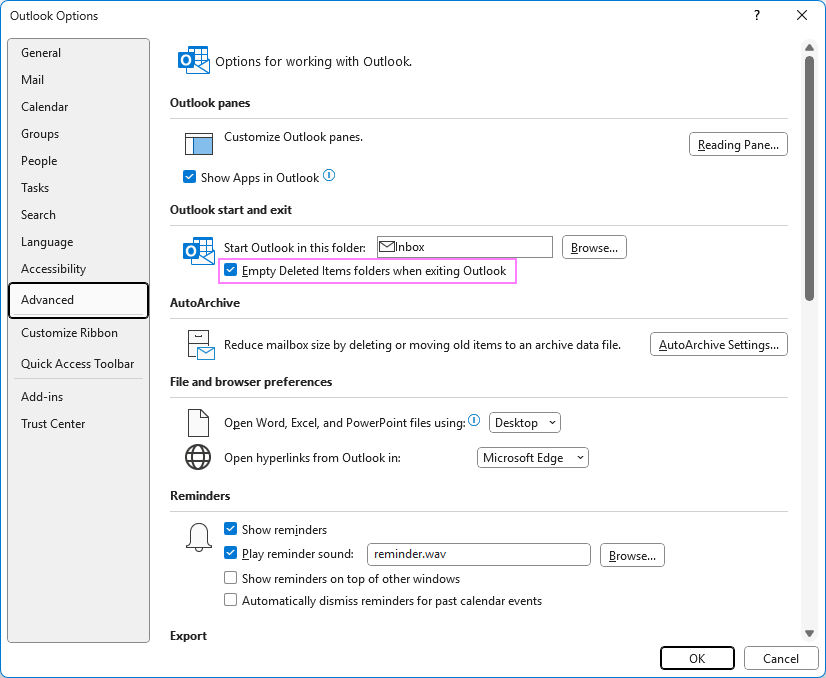Click the globe icon for hyperlinks
This screenshot has height=678, width=826.
point(198,457)
